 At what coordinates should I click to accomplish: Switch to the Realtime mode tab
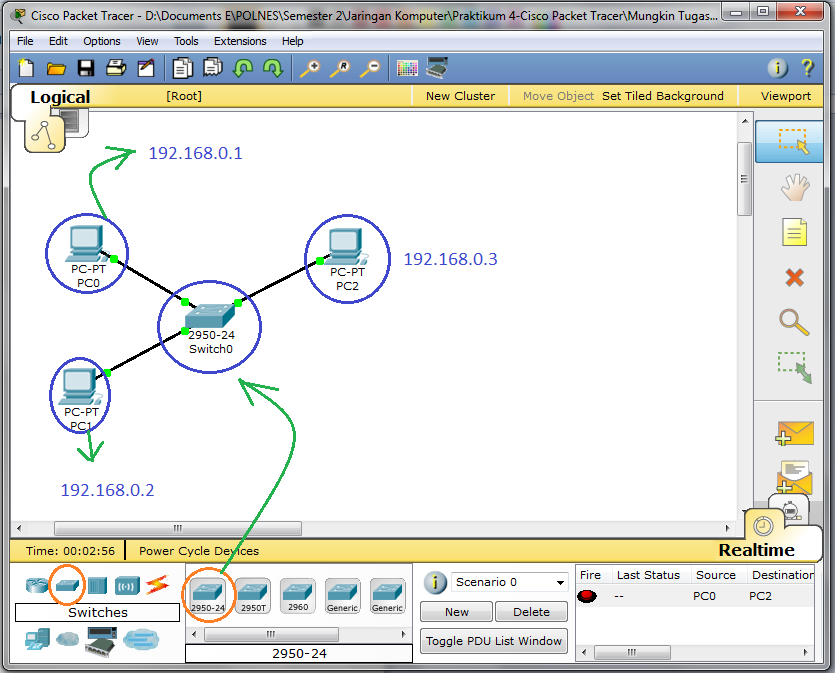756,549
